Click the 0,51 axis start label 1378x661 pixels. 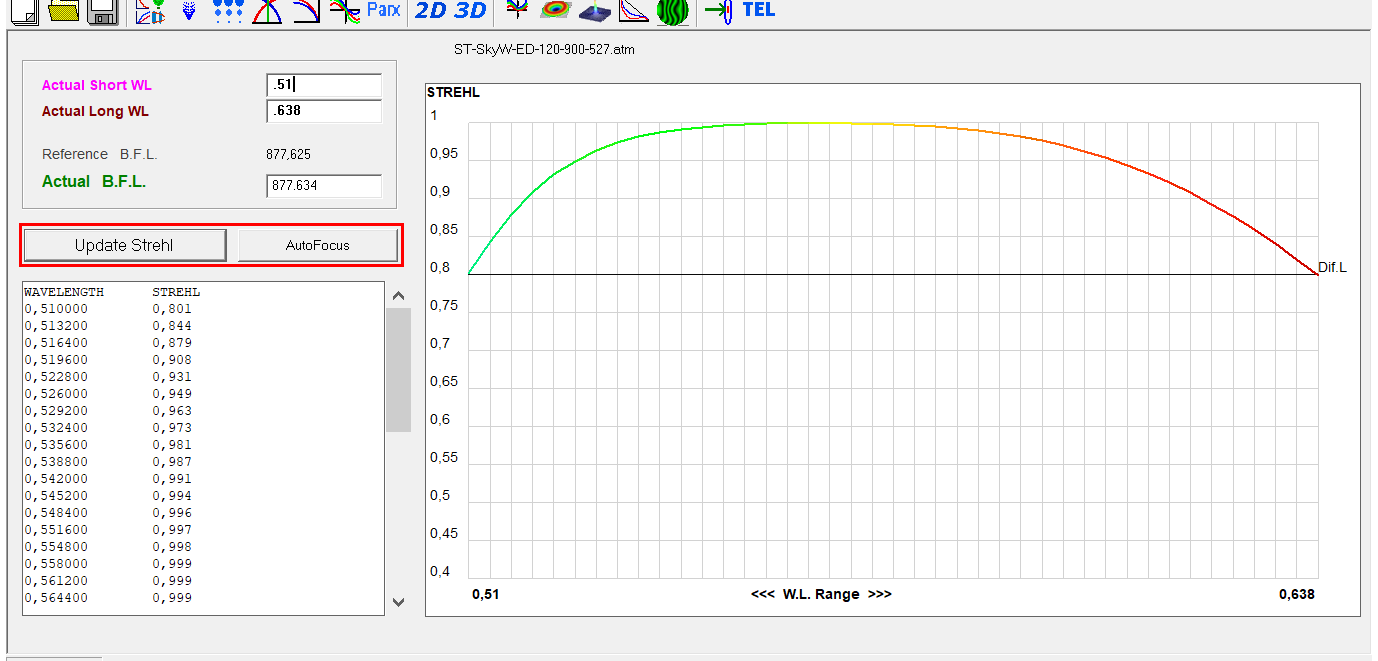(x=486, y=594)
